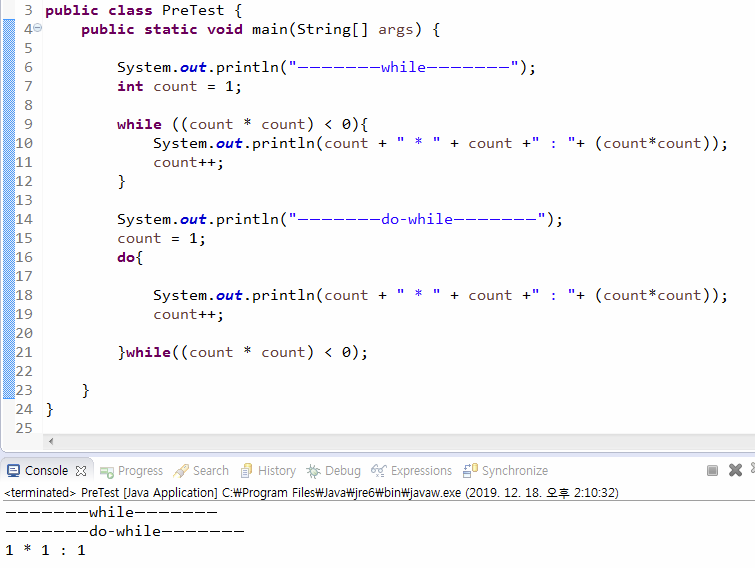Click the 'do{' keyword on line 16
The image size is (755, 568).
coord(130,258)
